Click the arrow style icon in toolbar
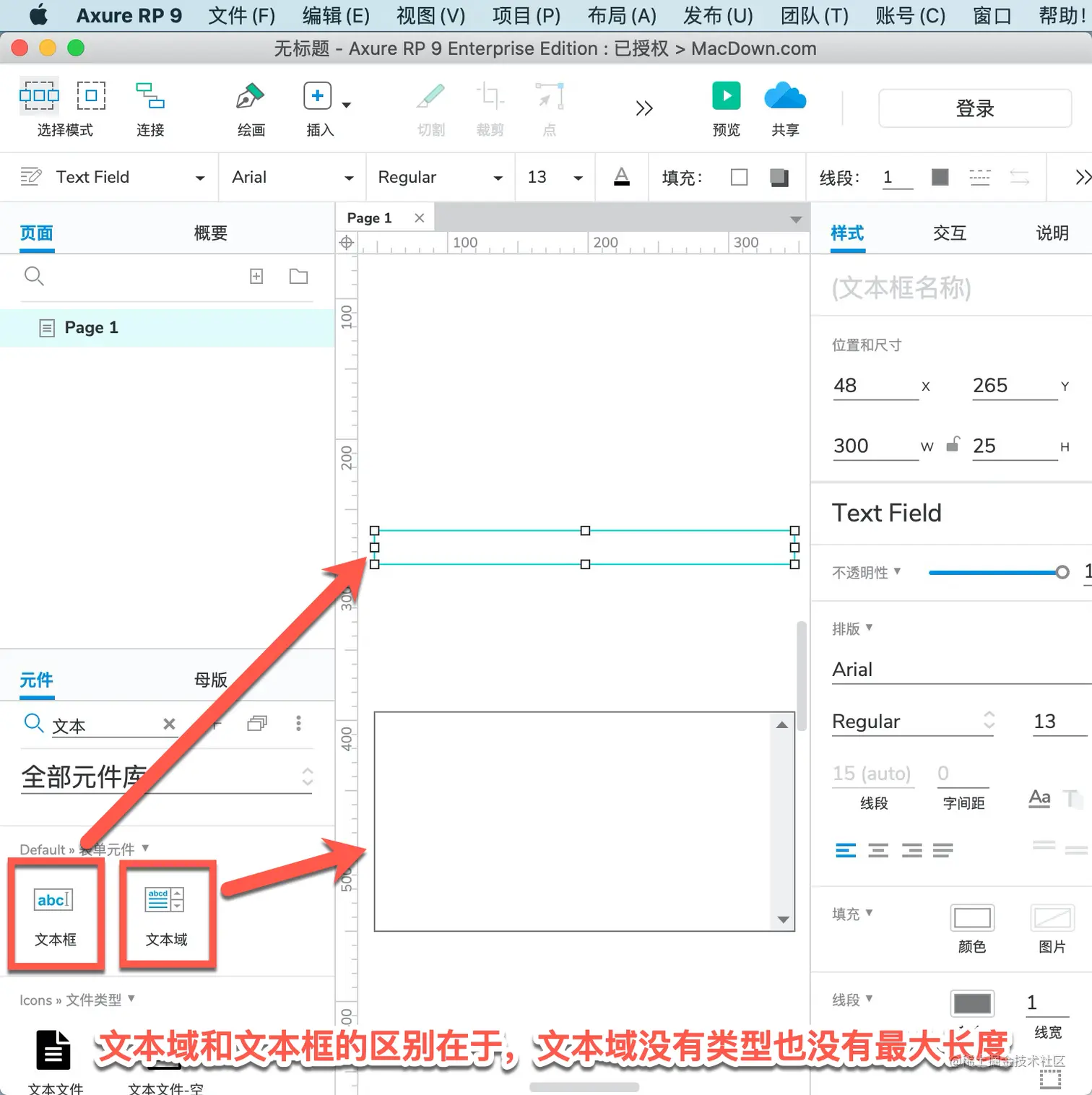This screenshot has height=1095, width=1092. pyautogui.click(x=1019, y=177)
